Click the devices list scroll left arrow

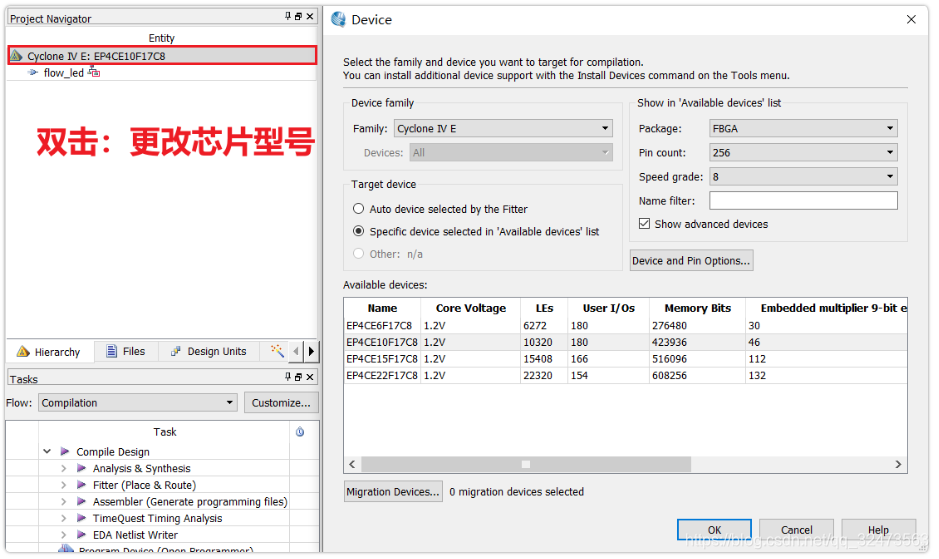(352, 464)
